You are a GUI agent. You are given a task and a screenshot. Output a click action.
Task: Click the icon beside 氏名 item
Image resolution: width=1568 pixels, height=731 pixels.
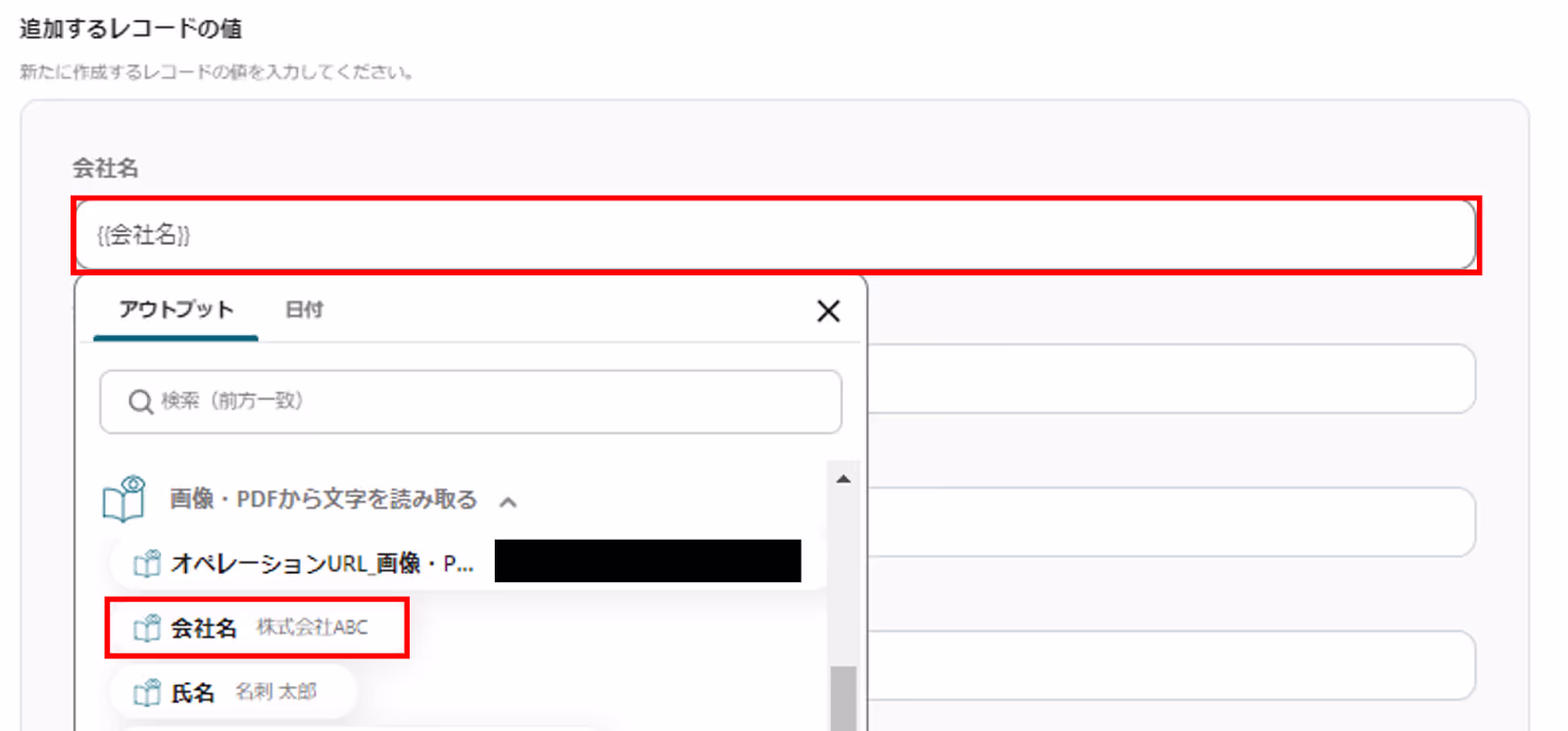[x=147, y=693]
